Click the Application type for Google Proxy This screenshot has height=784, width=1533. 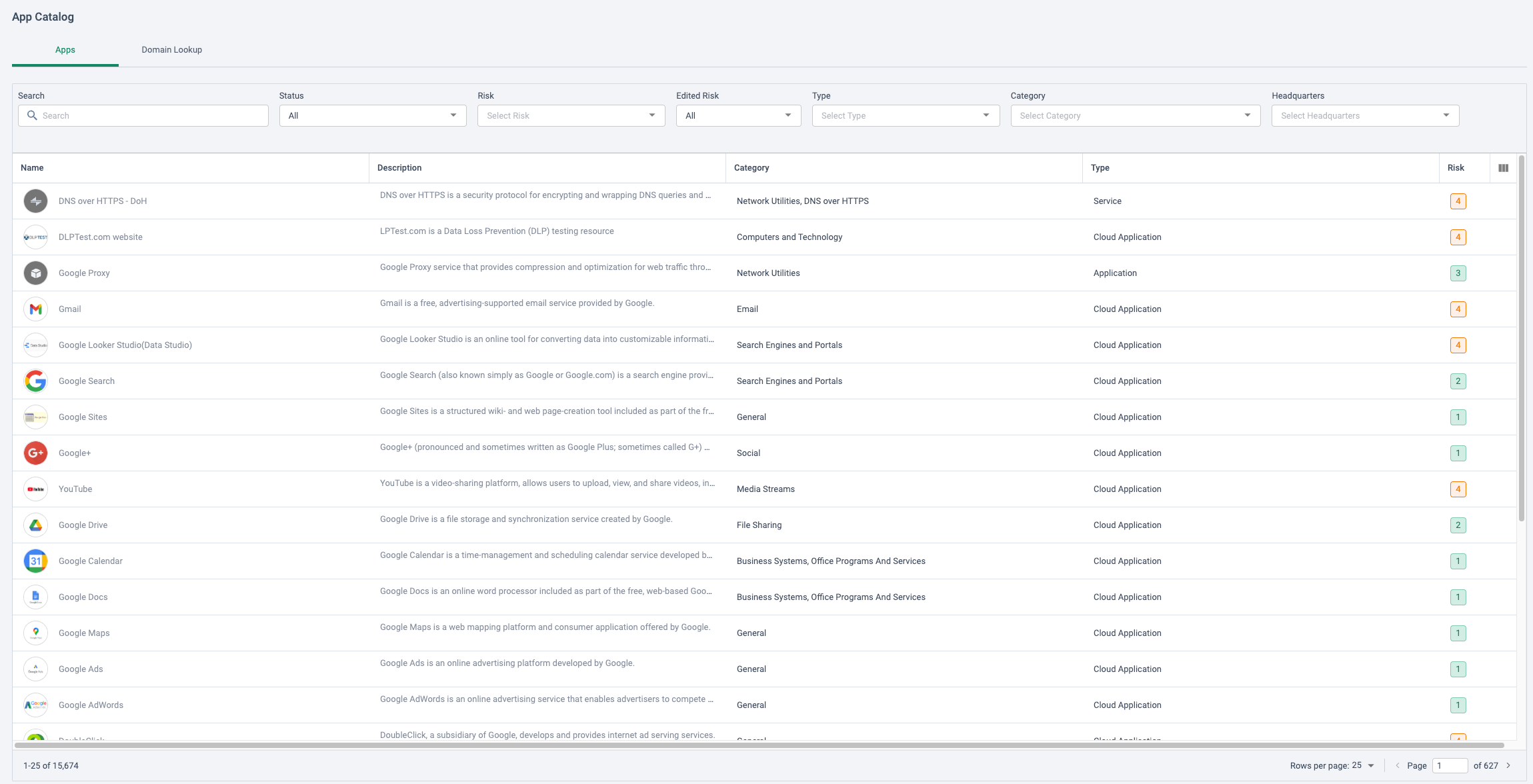click(x=1115, y=273)
